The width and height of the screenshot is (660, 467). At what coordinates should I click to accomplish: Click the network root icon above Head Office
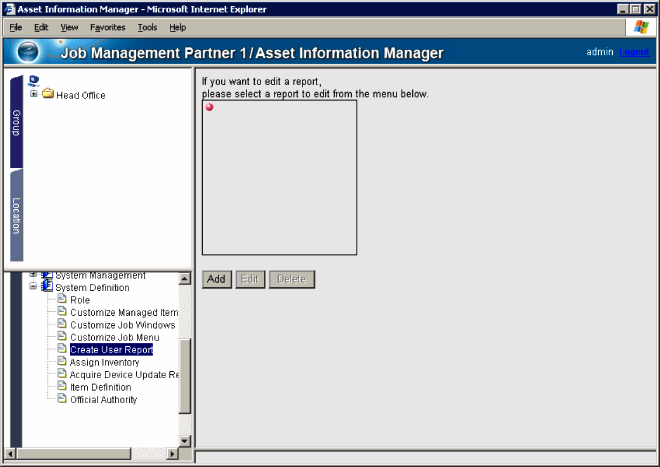coord(34,80)
